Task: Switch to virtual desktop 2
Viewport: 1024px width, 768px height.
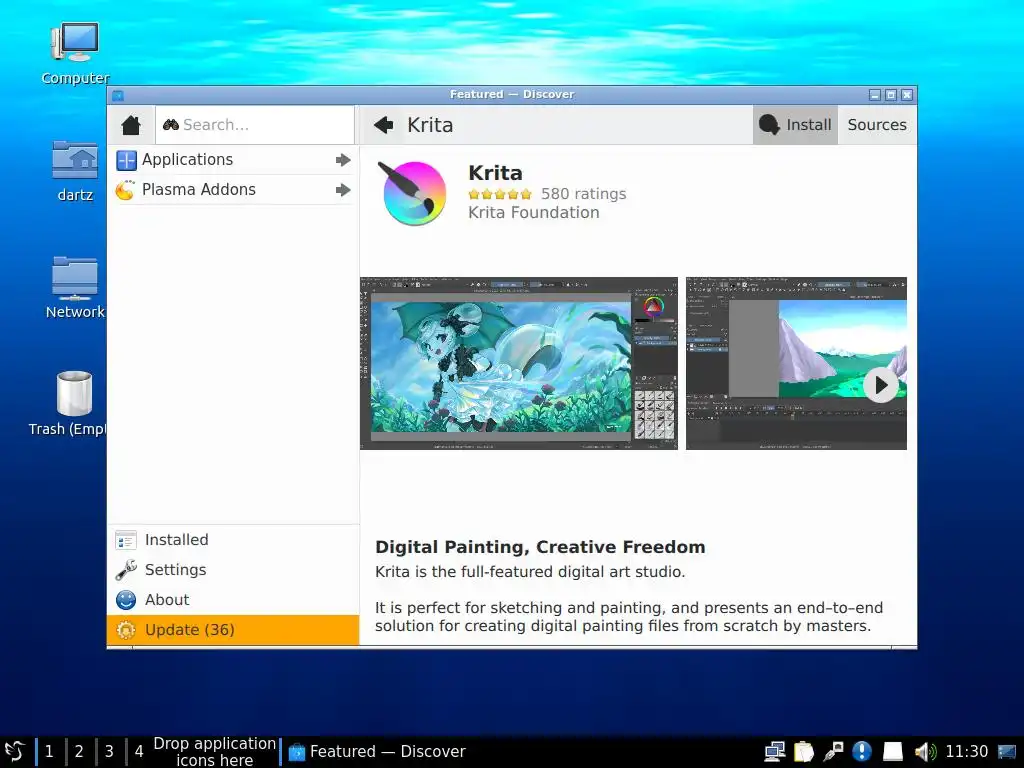Action: [x=79, y=752]
